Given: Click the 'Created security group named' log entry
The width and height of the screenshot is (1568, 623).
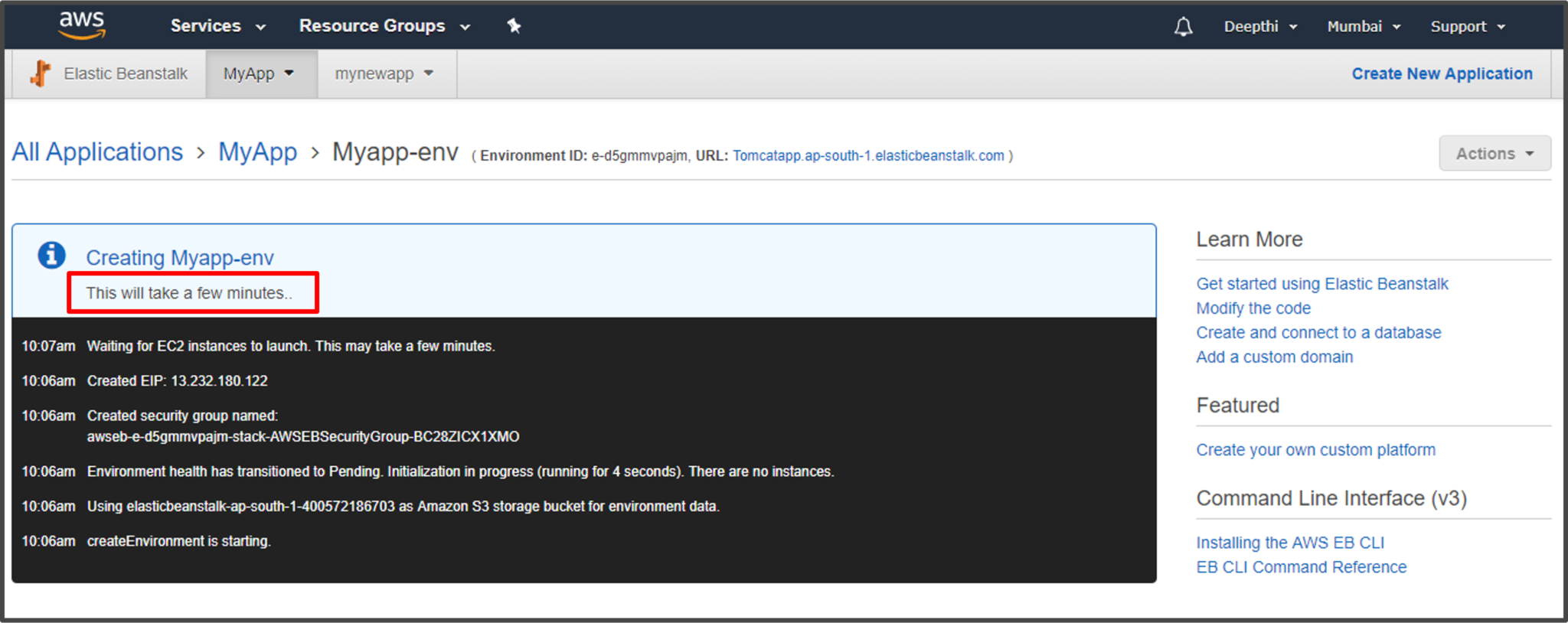Looking at the screenshot, I should click(182, 416).
